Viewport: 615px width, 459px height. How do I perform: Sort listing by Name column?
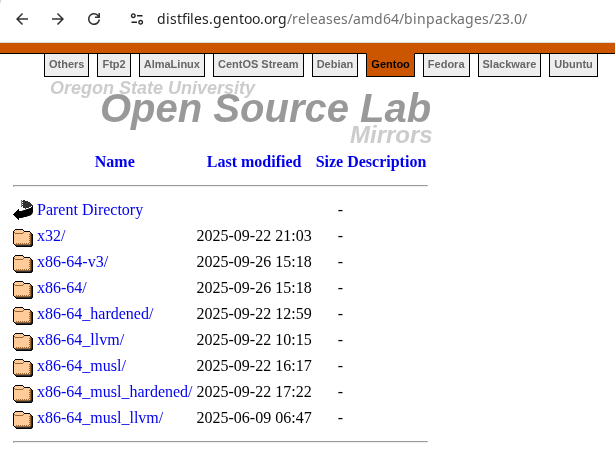pos(115,162)
